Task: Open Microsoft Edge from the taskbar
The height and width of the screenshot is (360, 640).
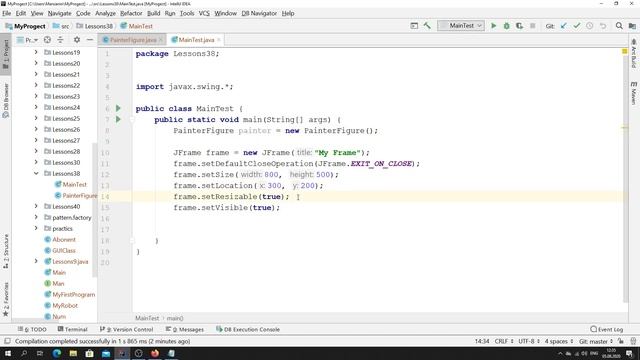Action: click(57, 353)
